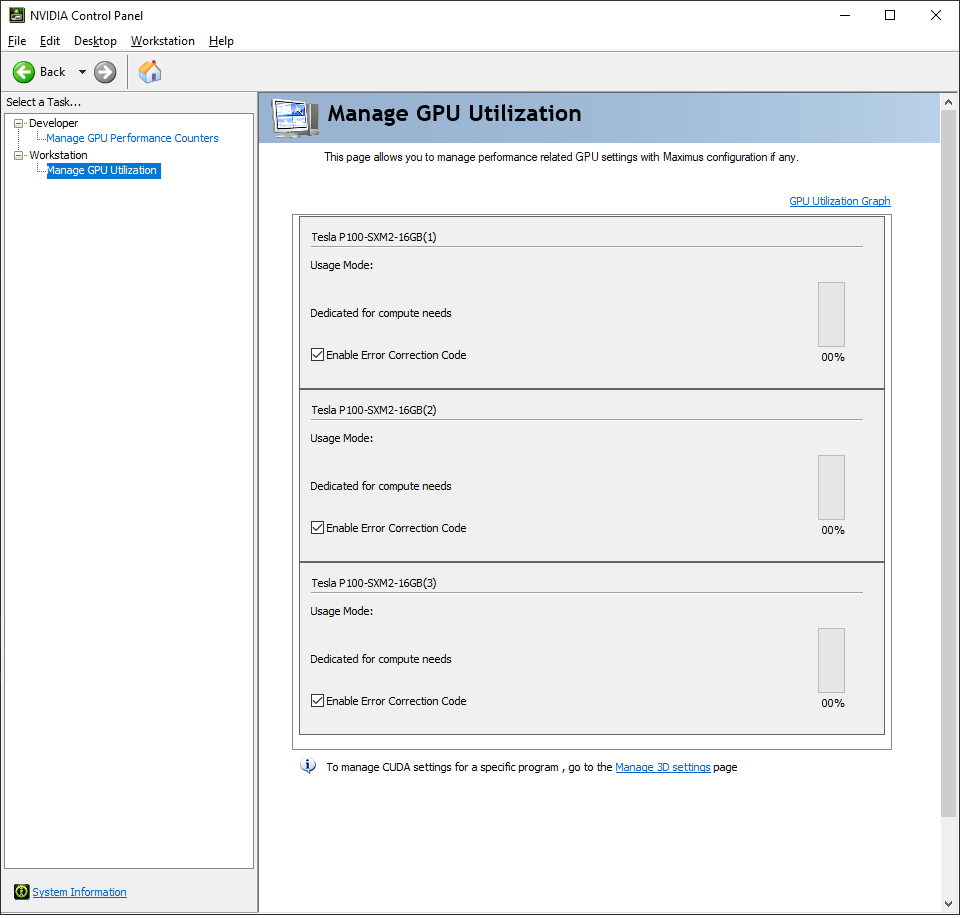967x918 pixels.
Task: Open the Help menu
Action: point(223,41)
